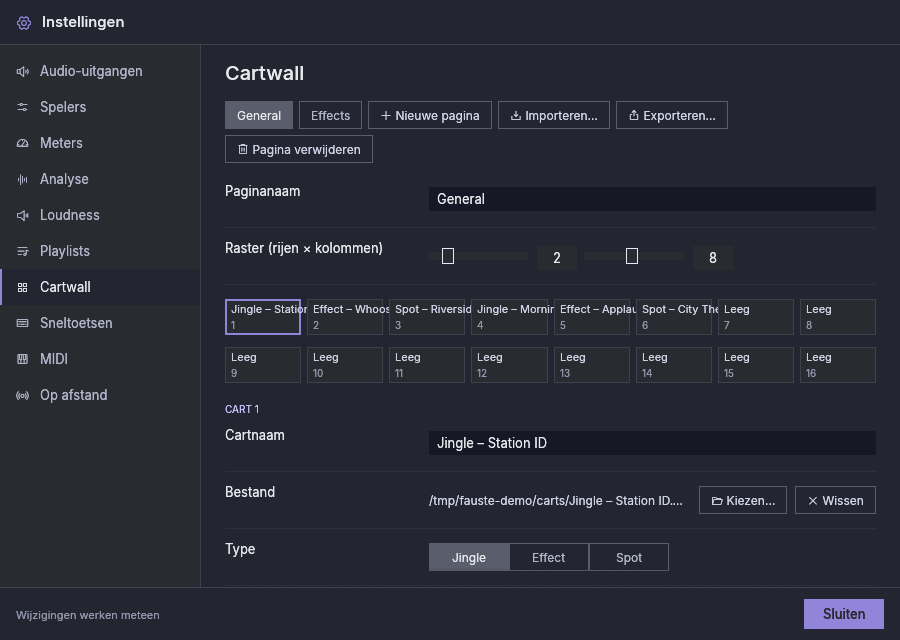Open Op afstand settings
The width and height of the screenshot is (900, 640).
[100, 395]
